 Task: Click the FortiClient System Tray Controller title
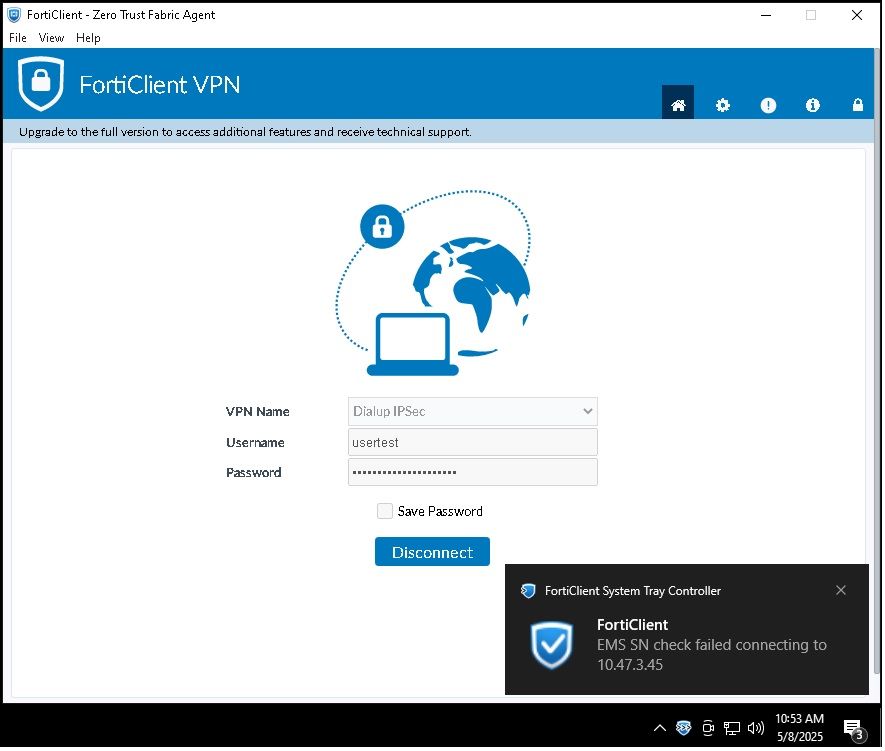[634, 592]
